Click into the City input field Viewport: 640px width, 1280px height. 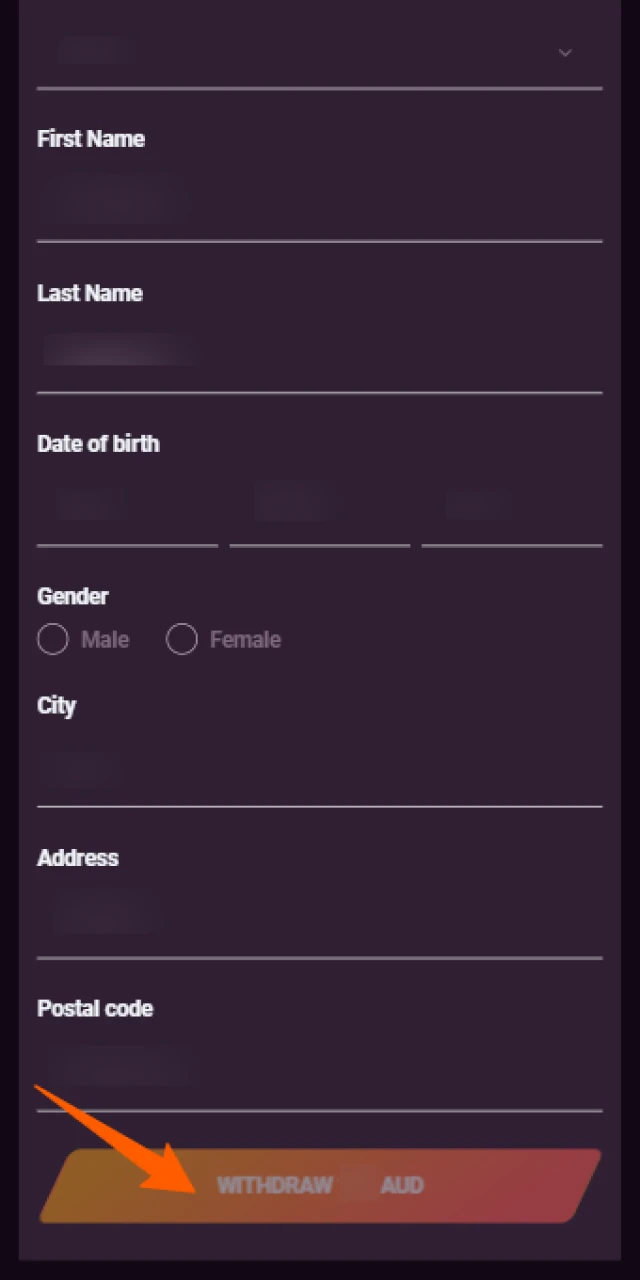(x=318, y=768)
